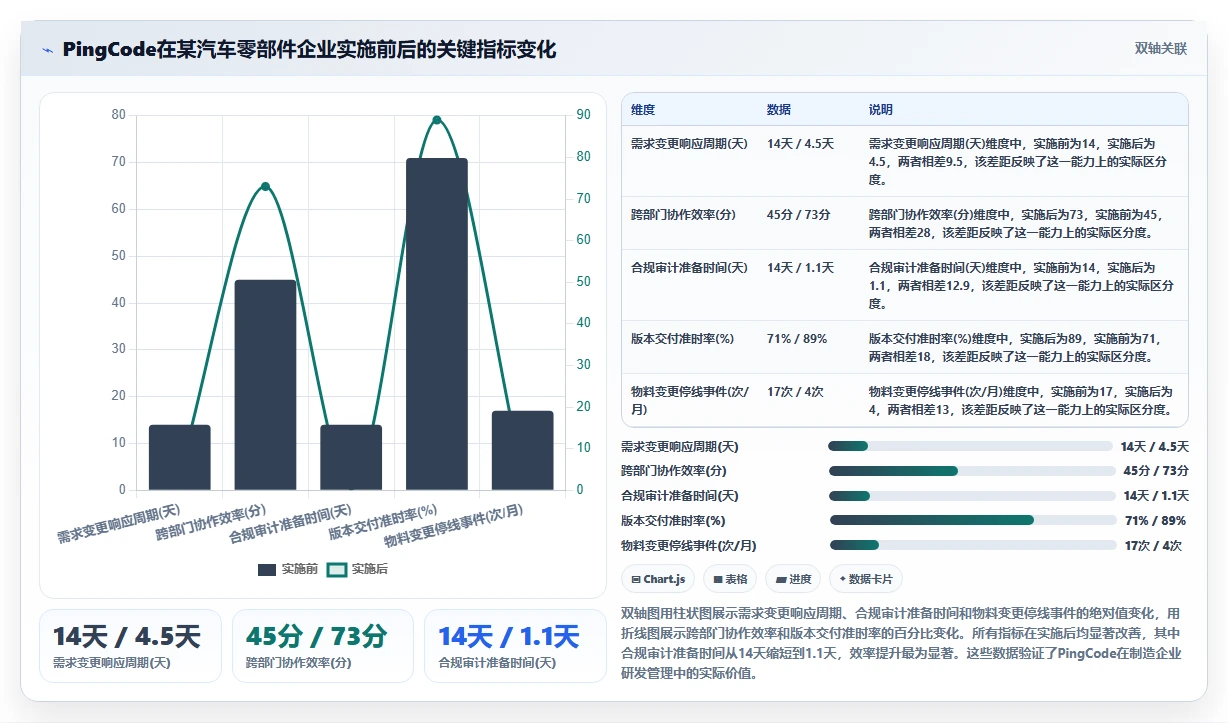Click the 物料变更停线事件 progress bar
Screen dimensions: 1228x723
[x=973, y=545]
